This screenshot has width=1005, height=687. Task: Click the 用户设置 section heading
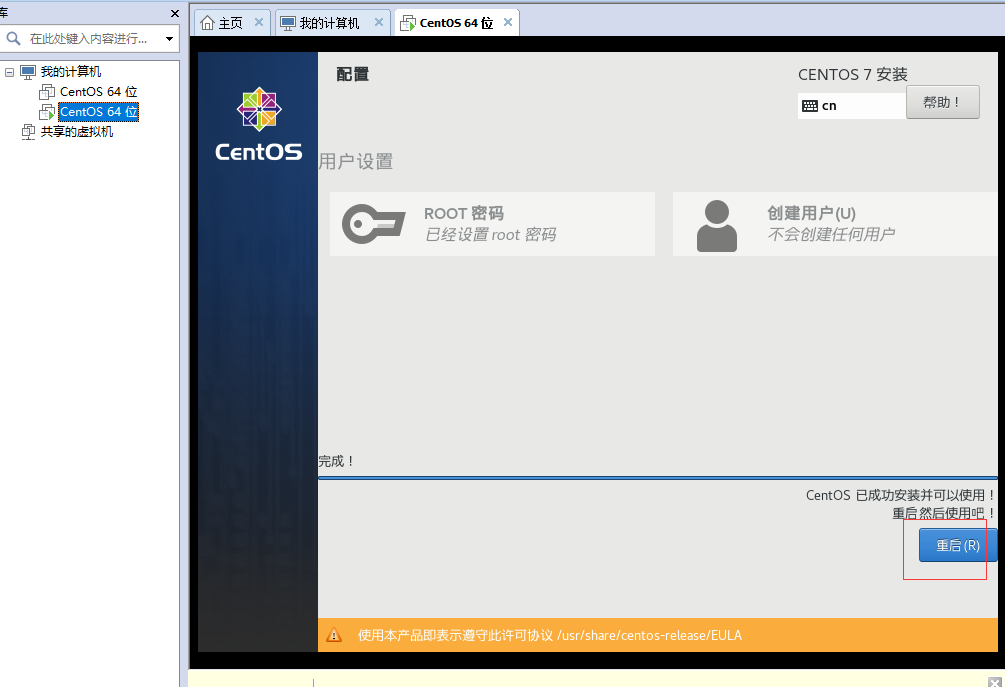tap(356, 161)
